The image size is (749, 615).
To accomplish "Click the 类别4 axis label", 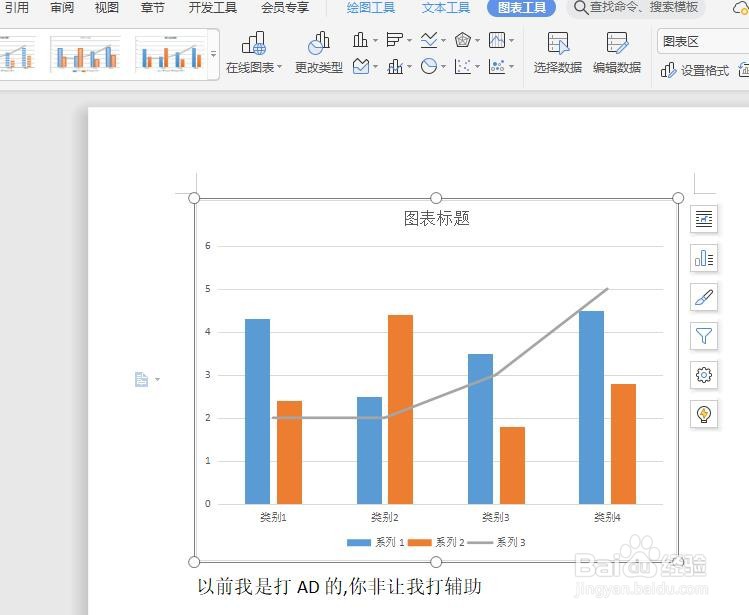I will 607,517.
